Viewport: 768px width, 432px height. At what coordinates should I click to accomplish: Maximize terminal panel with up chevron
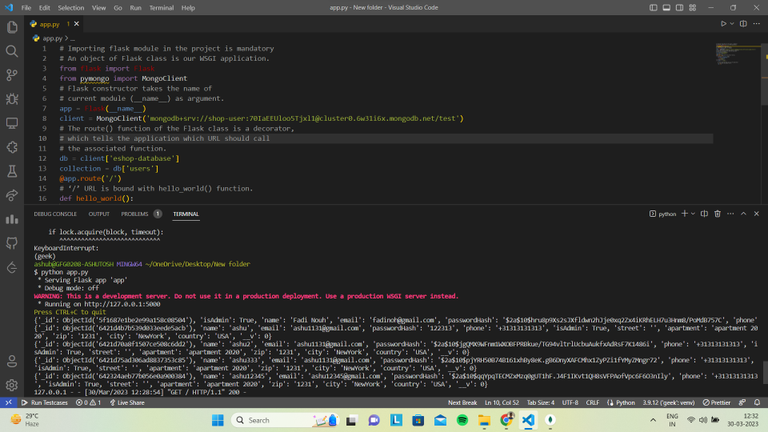741,214
